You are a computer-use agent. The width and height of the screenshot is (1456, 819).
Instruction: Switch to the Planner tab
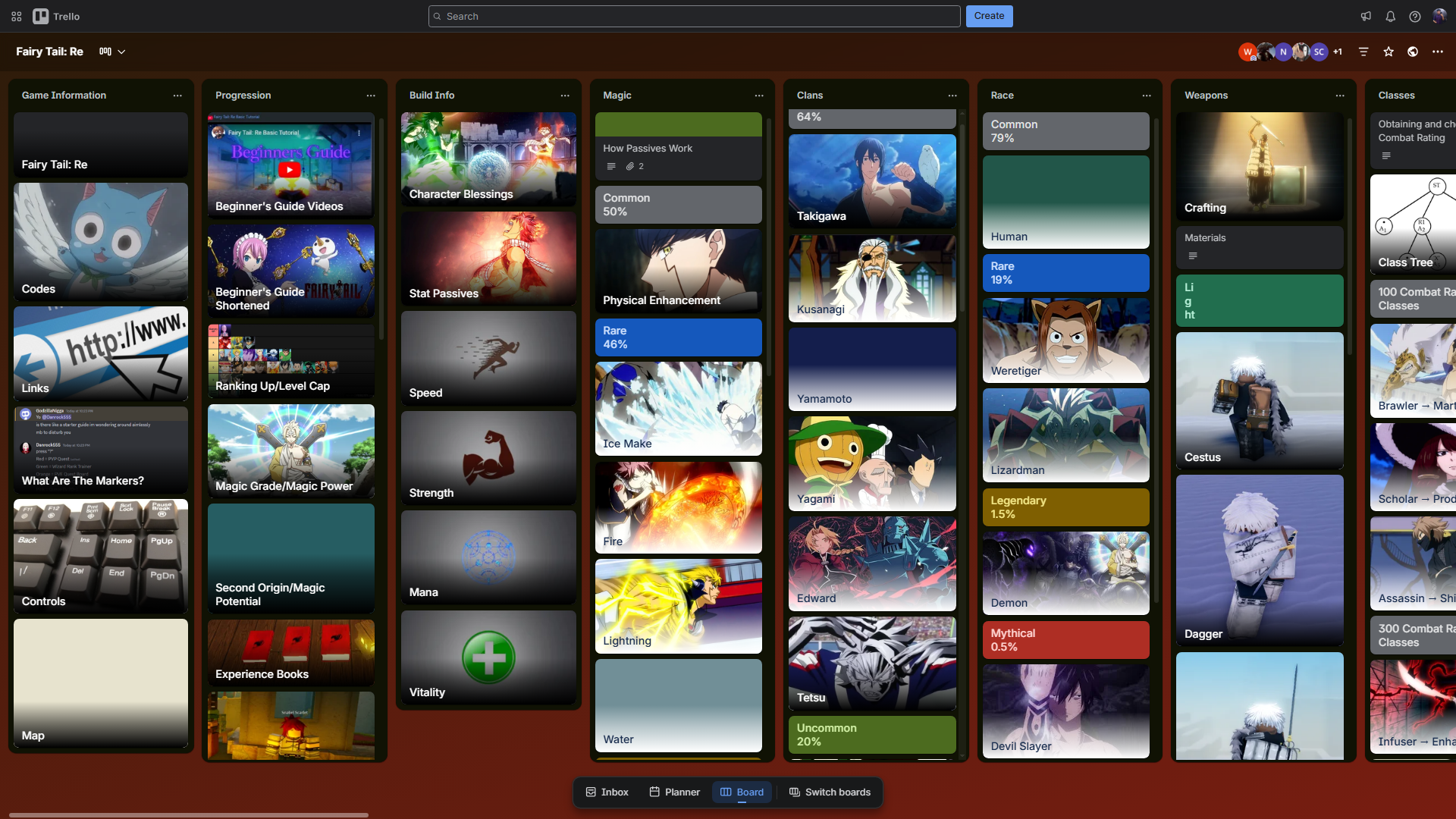[x=673, y=792]
